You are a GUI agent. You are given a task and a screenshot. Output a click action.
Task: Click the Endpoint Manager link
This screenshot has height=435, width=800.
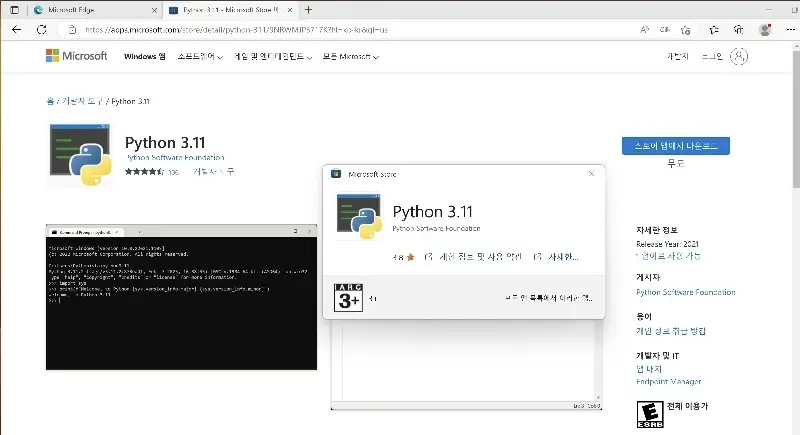(668, 381)
